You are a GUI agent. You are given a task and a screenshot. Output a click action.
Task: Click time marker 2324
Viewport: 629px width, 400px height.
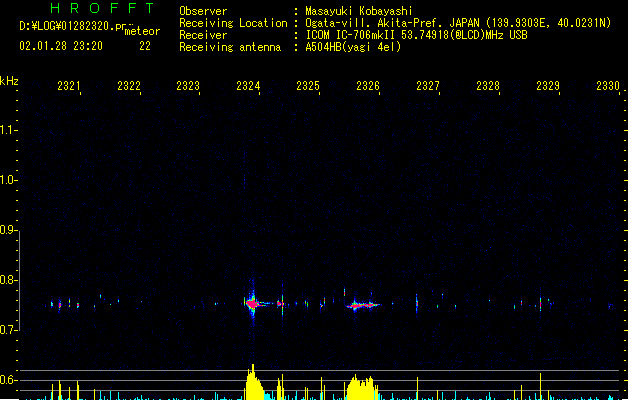[x=248, y=85]
